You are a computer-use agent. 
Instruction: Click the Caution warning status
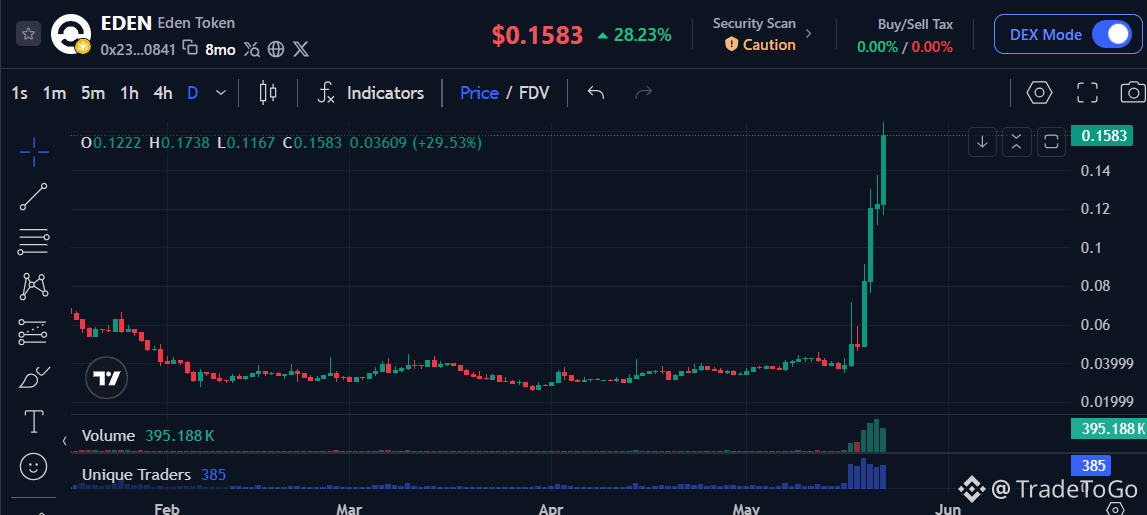coord(761,45)
